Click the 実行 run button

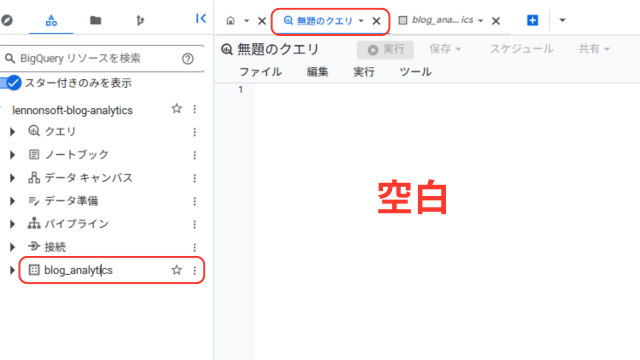coord(385,49)
